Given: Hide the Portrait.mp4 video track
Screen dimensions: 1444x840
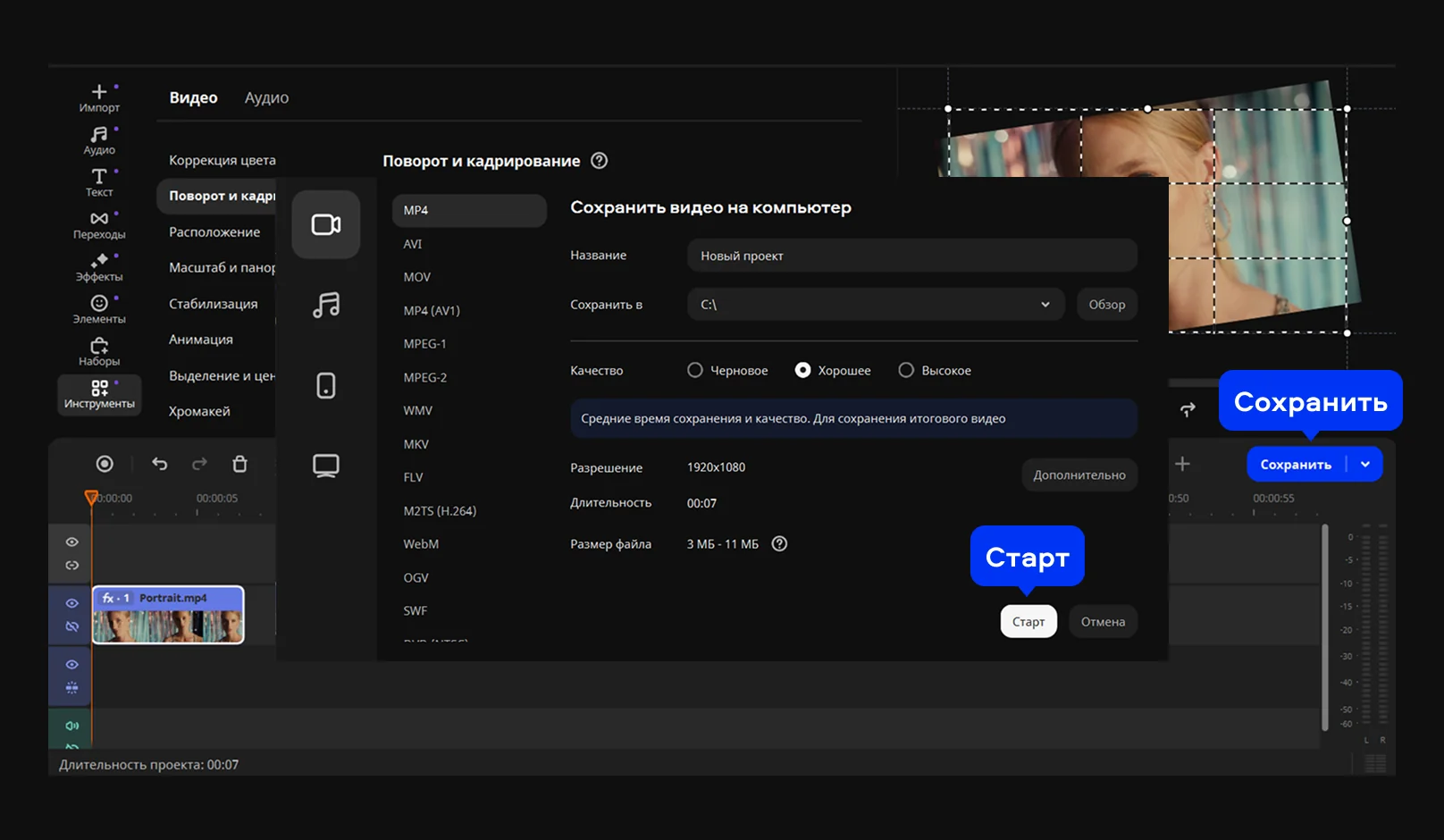Looking at the screenshot, I should (x=72, y=603).
